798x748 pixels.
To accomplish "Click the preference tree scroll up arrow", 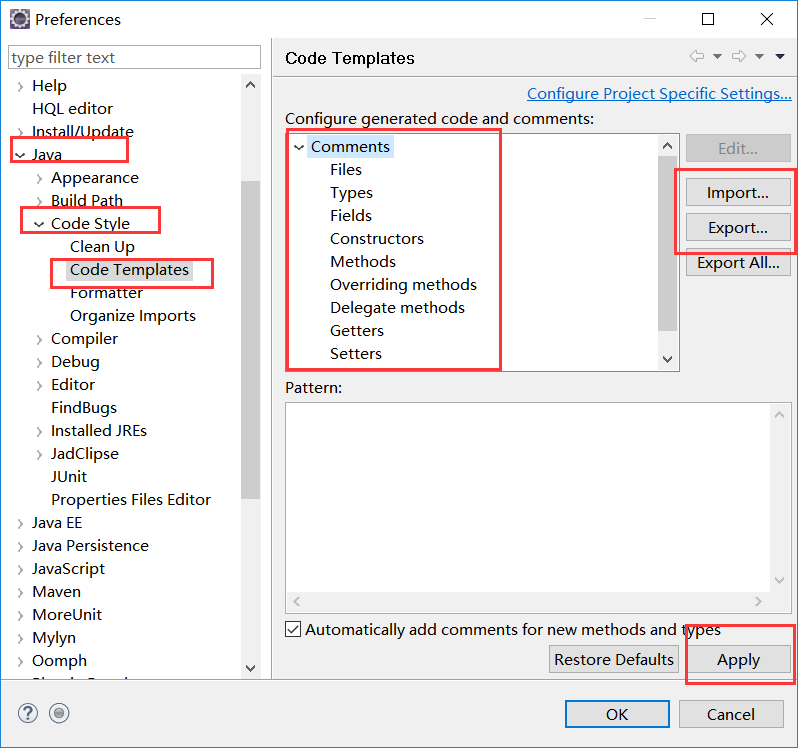I will pyautogui.click(x=250, y=85).
